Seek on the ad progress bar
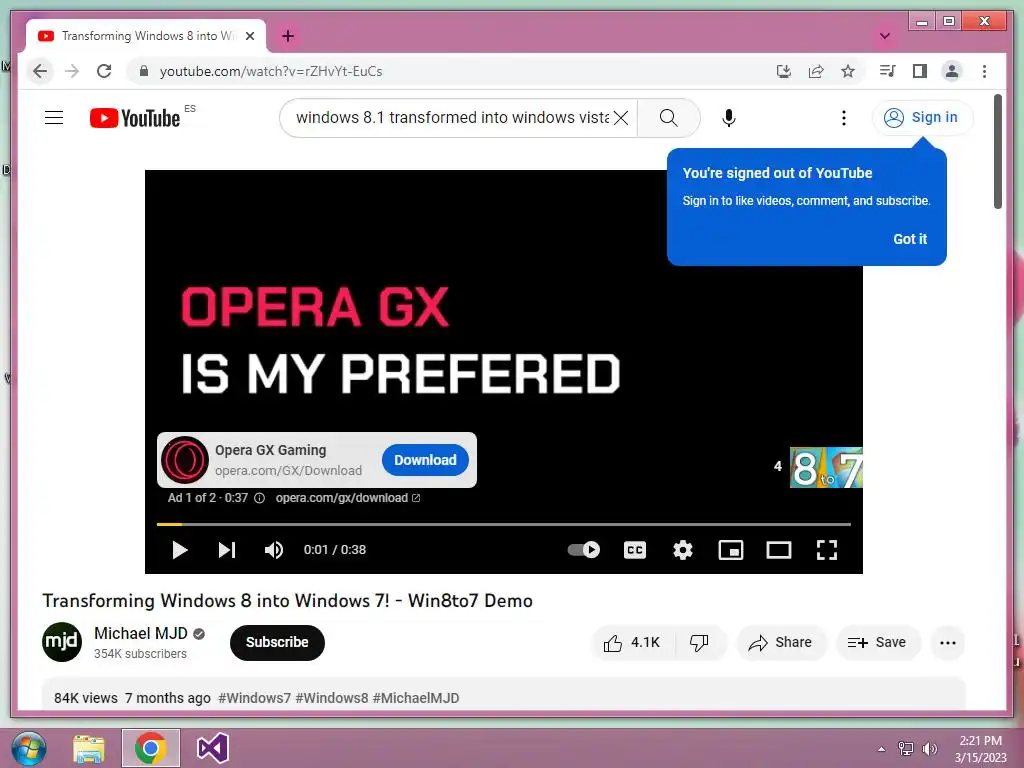Screen dimensions: 1024x768 click(504, 524)
